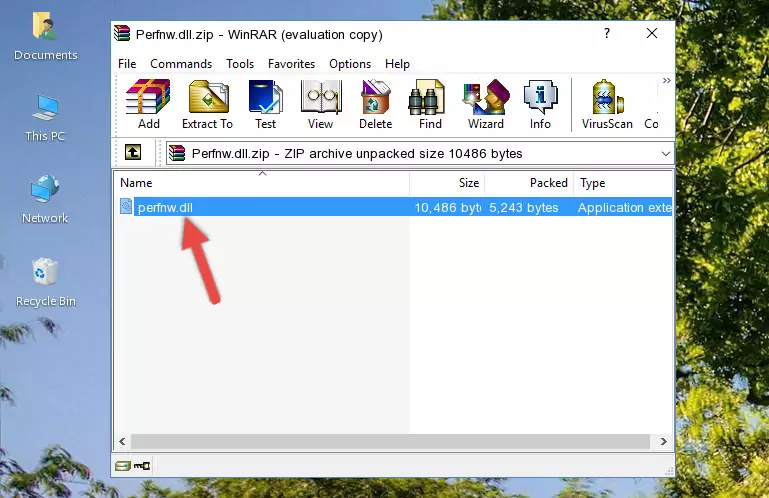Screen dimensions: 769x498
Task: Open the View toolbar icon
Action: pos(321,105)
